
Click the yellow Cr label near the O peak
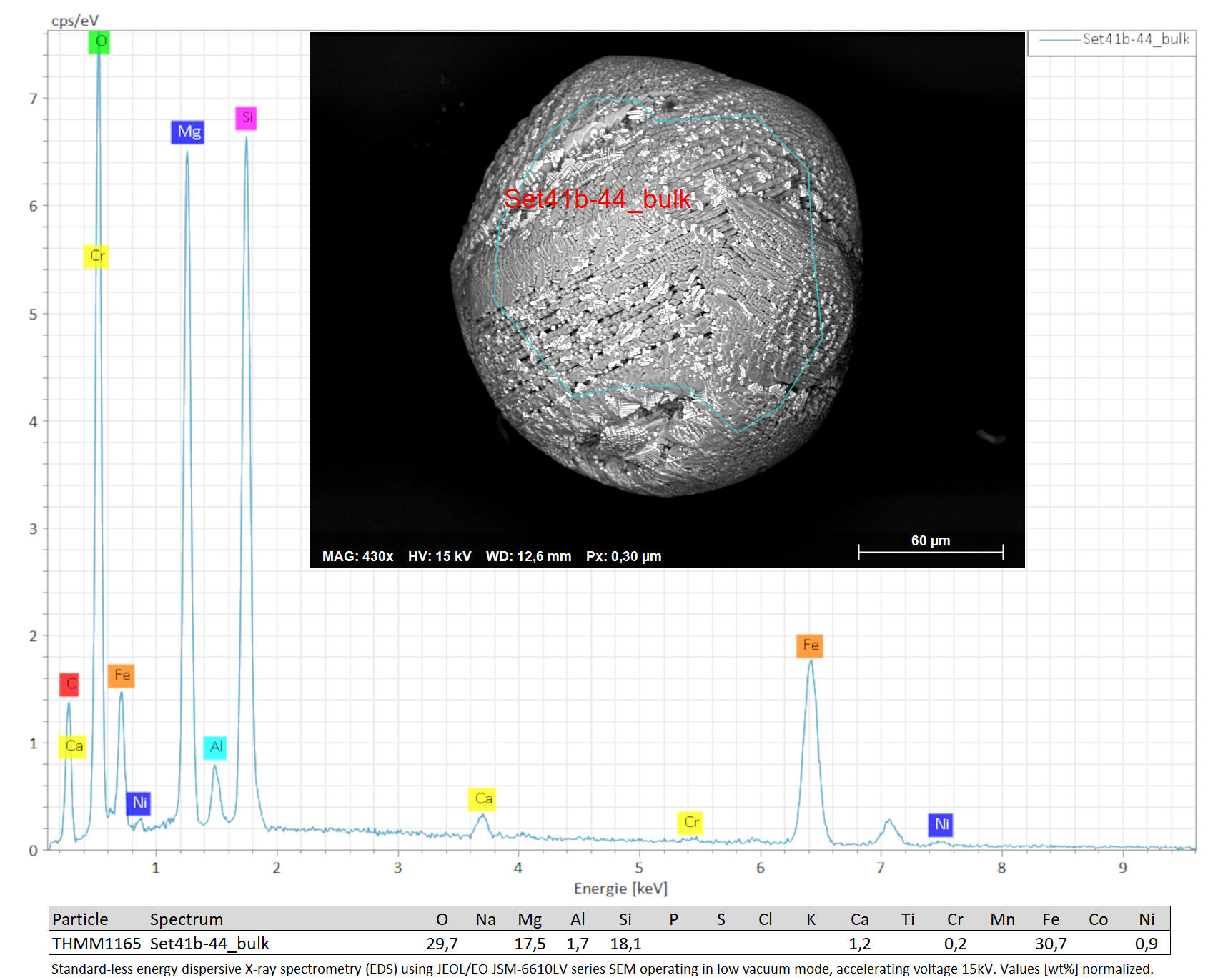point(96,257)
